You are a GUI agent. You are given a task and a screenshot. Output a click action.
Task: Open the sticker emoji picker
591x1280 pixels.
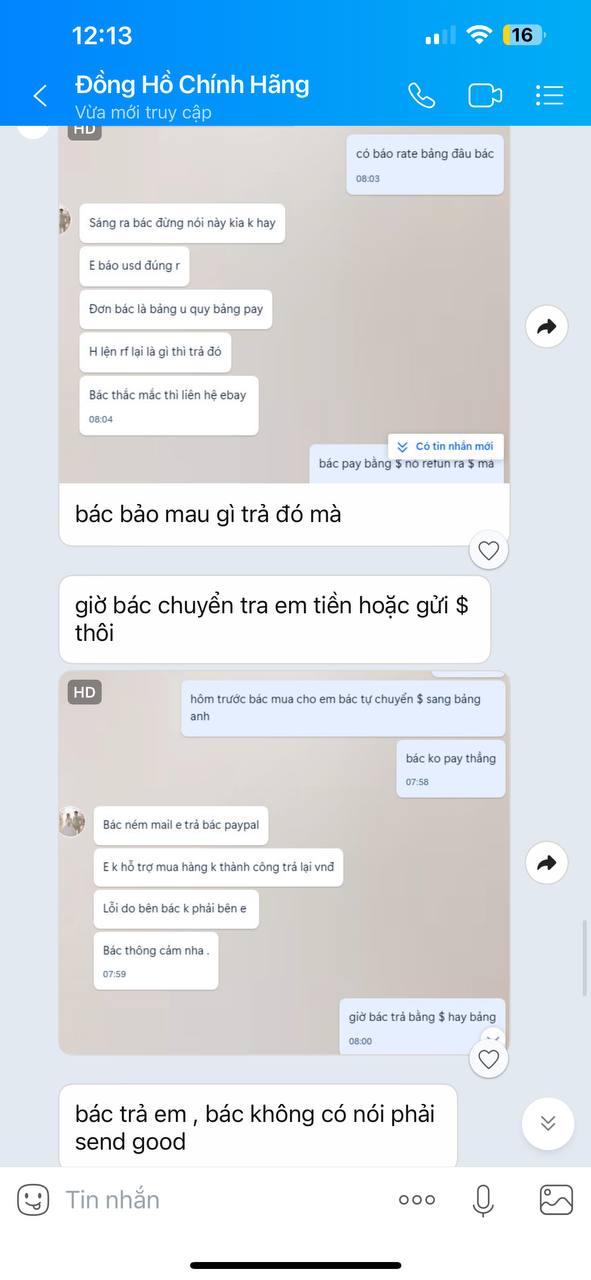click(x=33, y=1199)
